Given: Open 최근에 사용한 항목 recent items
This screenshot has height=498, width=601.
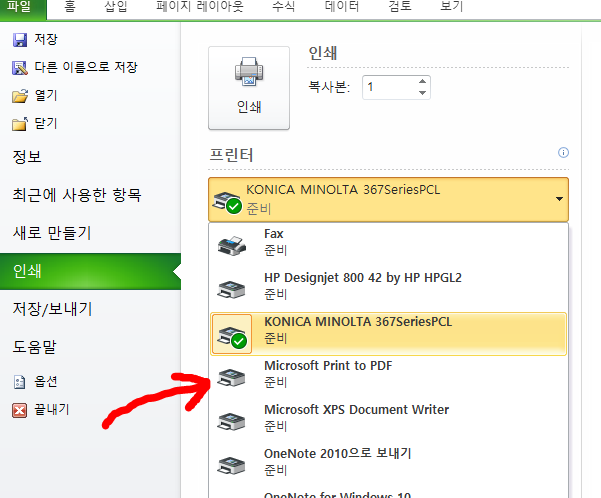Looking at the screenshot, I should click(x=77, y=195).
